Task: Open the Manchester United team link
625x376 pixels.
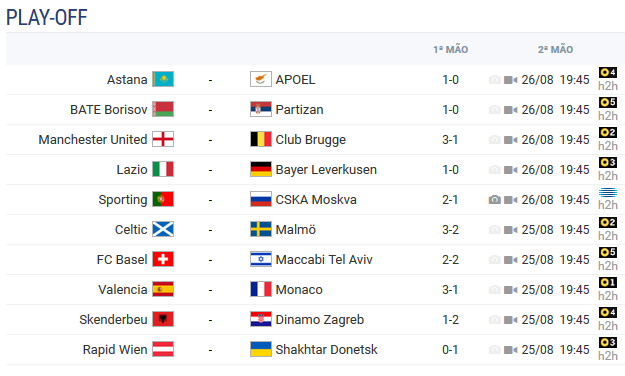Action: coord(93,140)
